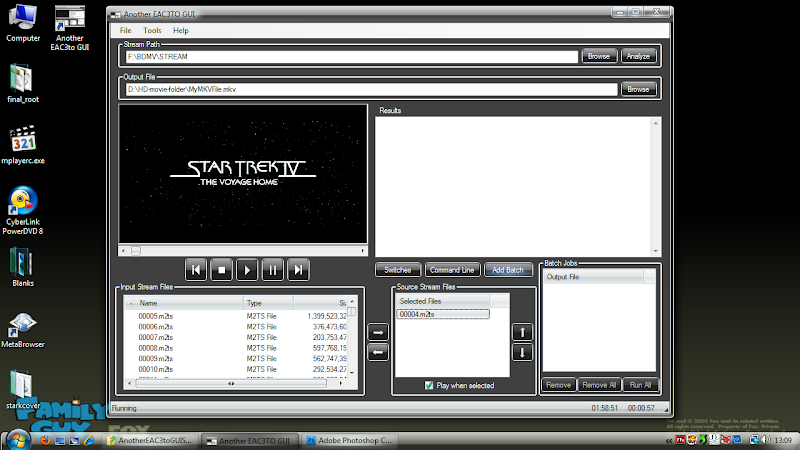This screenshot has width=800, height=450.
Task: Launch Internet Explorer from quick launch
Action: [x=89, y=440]
